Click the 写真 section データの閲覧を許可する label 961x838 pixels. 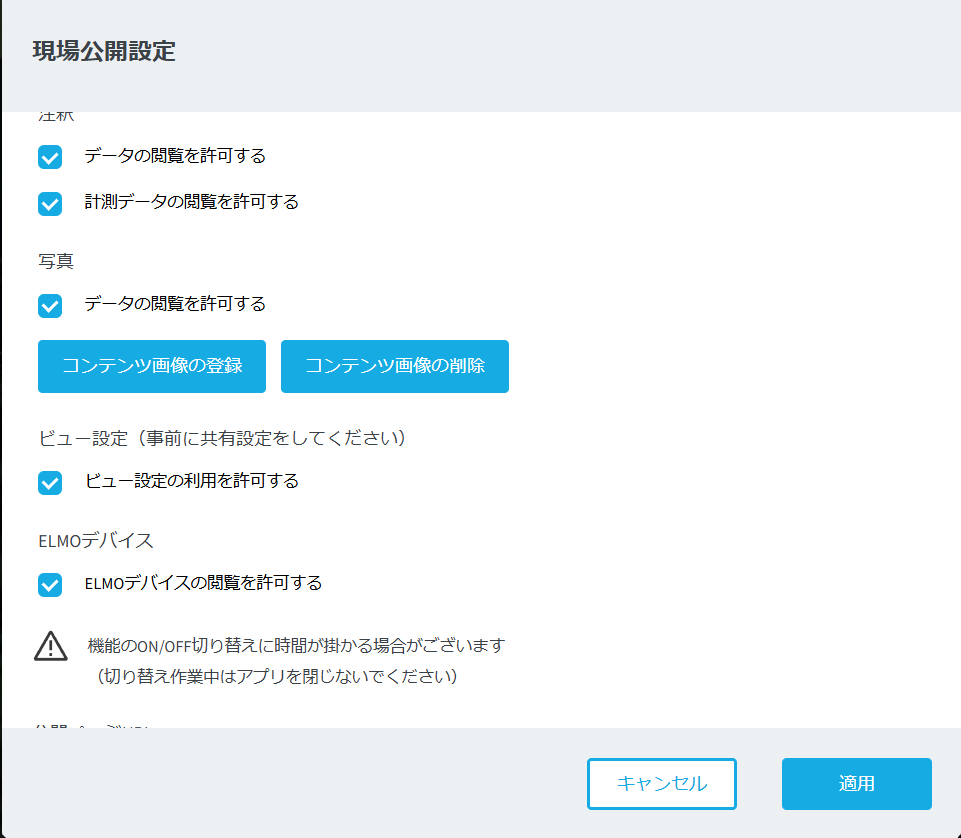tap(175, 304)
